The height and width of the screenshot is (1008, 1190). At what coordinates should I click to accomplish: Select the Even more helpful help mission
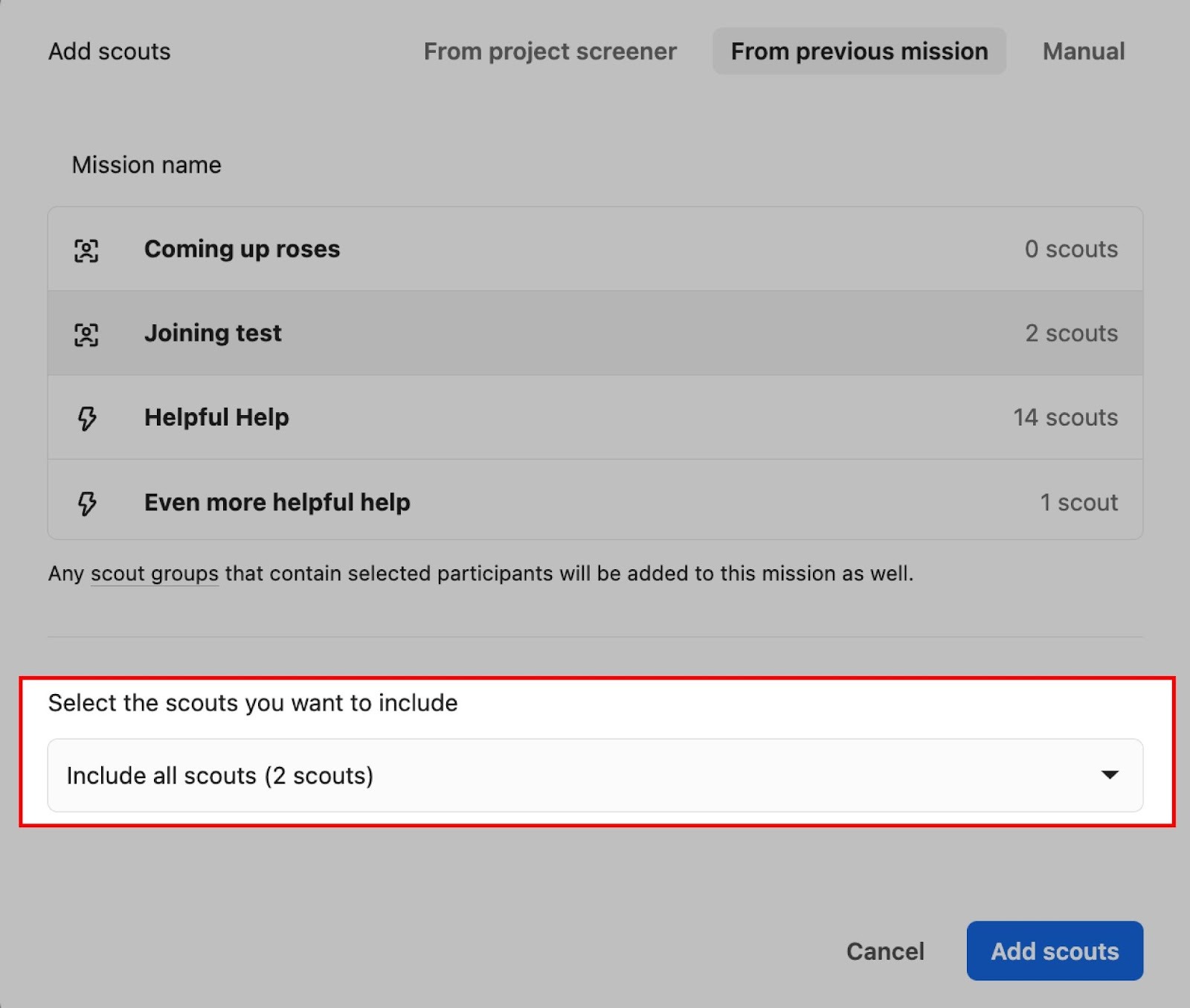tap(277, 502)
